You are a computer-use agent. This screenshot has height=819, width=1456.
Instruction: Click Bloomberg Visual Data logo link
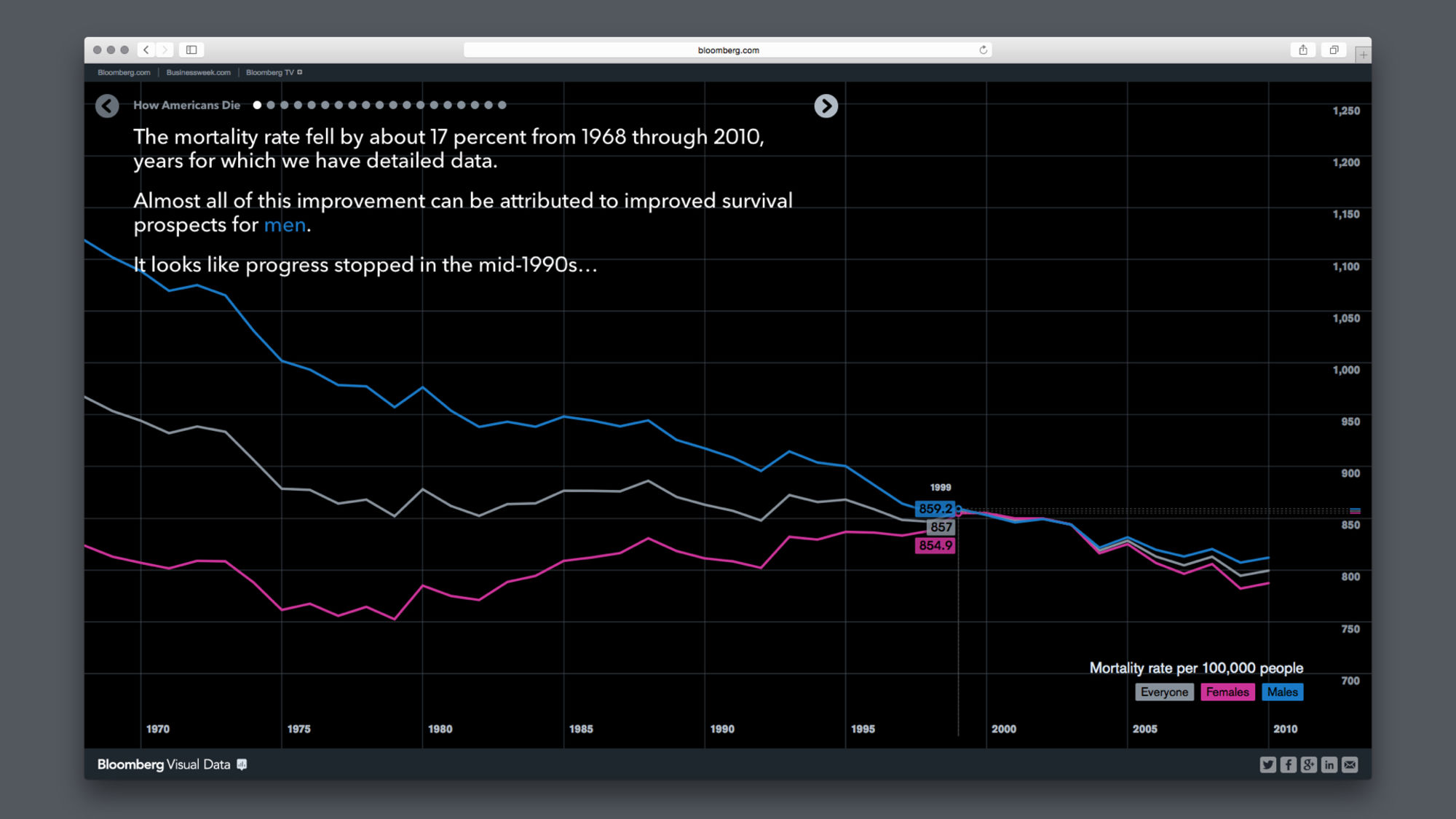[164, 764]
